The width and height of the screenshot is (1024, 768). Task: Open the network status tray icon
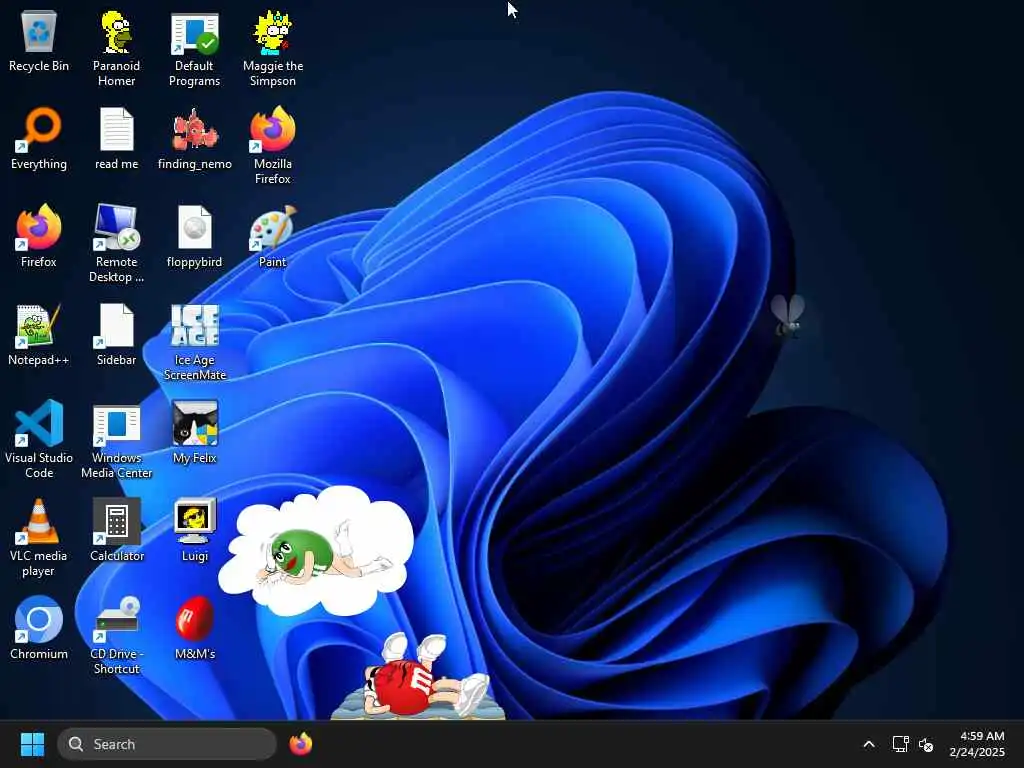[x=901, y=744]
